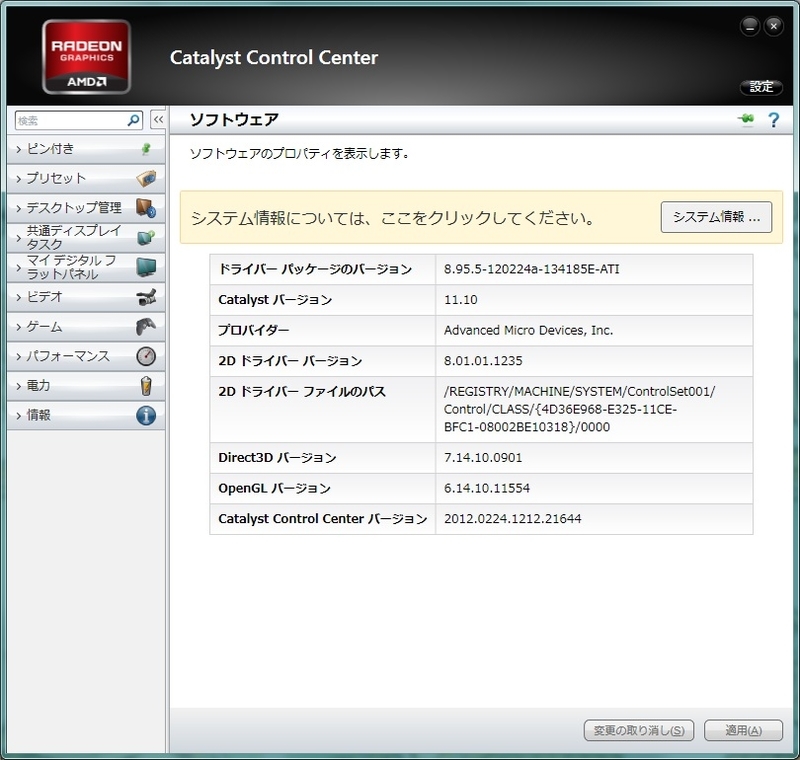Image resolution: width=800 pixels, height=760 pixels.
Task: Select OpenGL version 6.14.10.11554
Action: (486, 488)
